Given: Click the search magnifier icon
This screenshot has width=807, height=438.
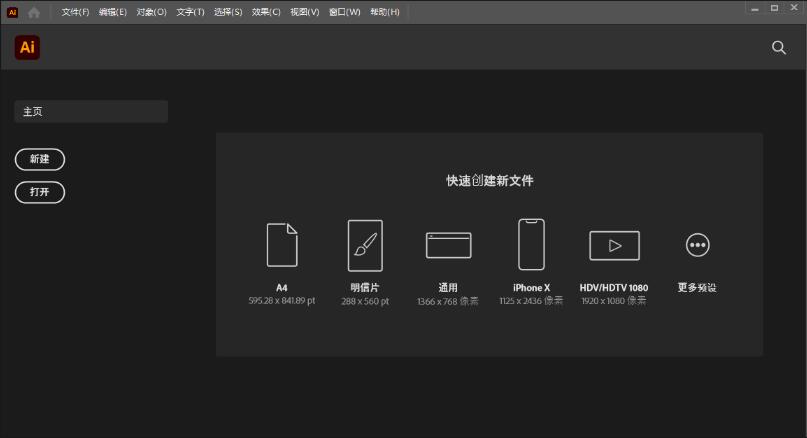Looking at the screenshot, I should point(779,47).
